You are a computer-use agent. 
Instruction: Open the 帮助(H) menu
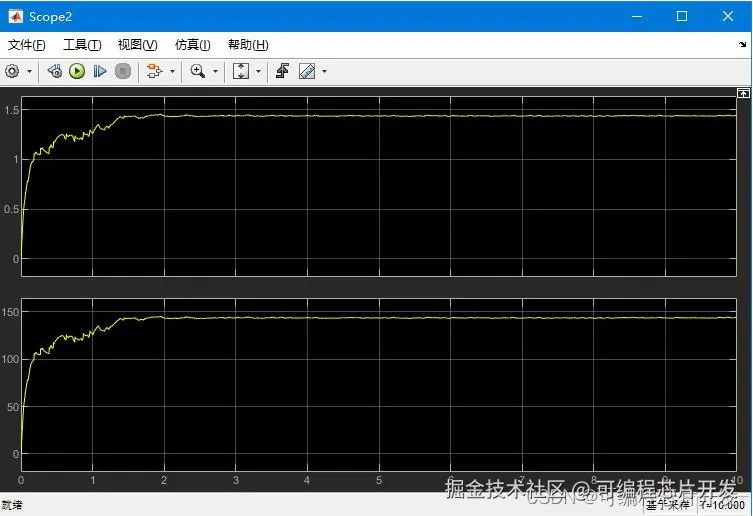point(248,45)
